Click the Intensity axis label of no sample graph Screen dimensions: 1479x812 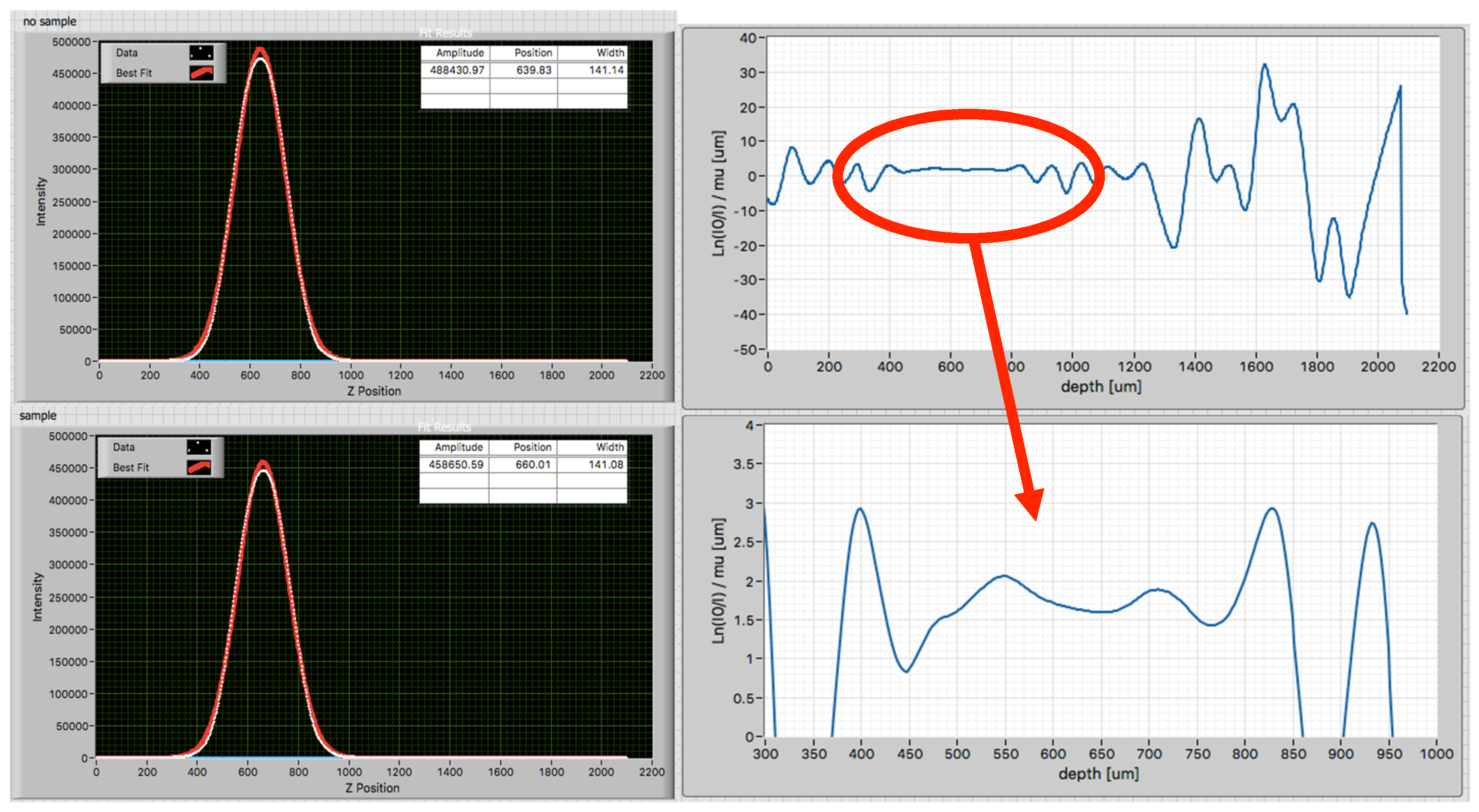[x=41, y=201]
